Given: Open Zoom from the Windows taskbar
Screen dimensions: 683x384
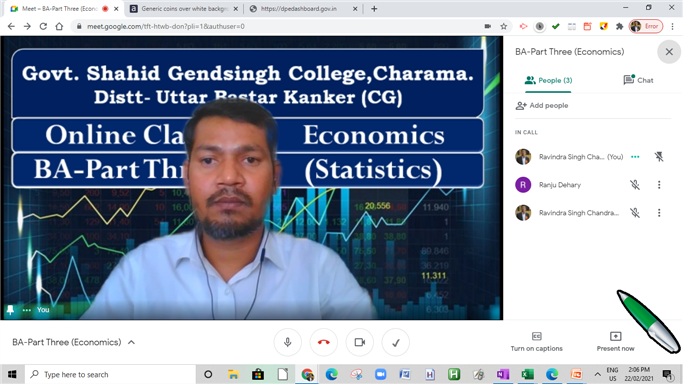Looking at the screenshot, I should click(381, 374).
